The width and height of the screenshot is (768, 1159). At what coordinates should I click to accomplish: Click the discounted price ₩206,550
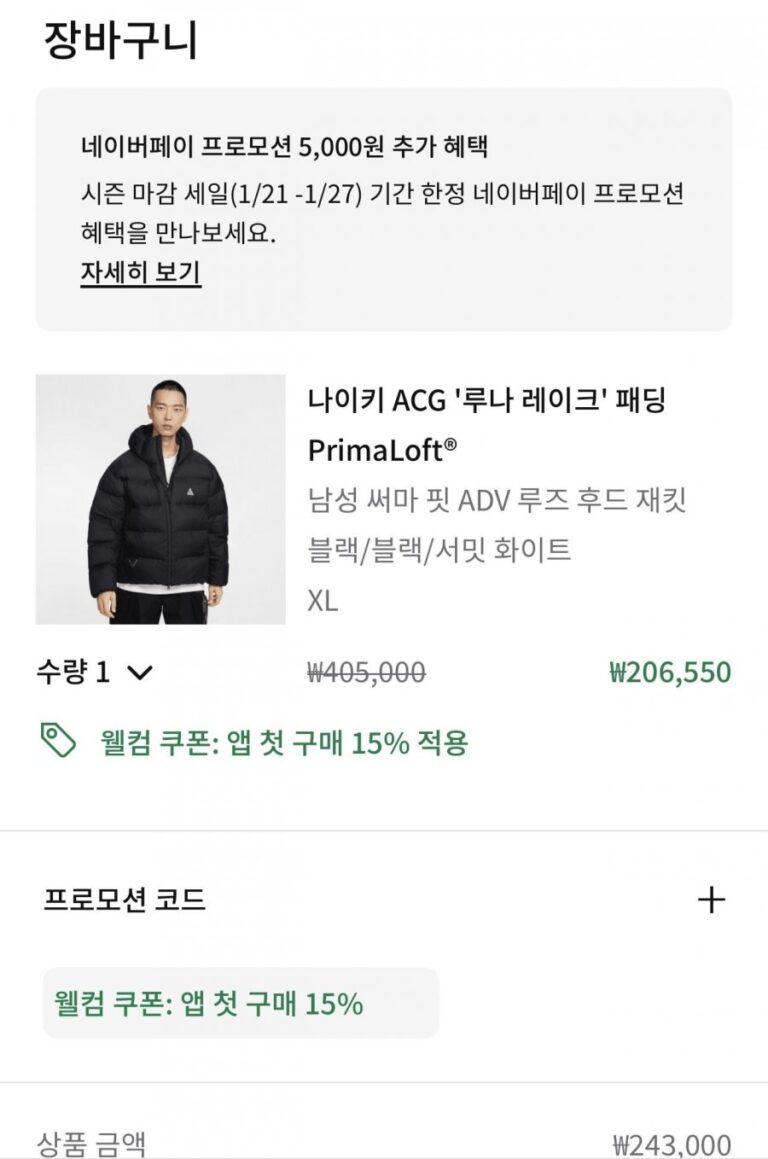(x=670, y=672)
